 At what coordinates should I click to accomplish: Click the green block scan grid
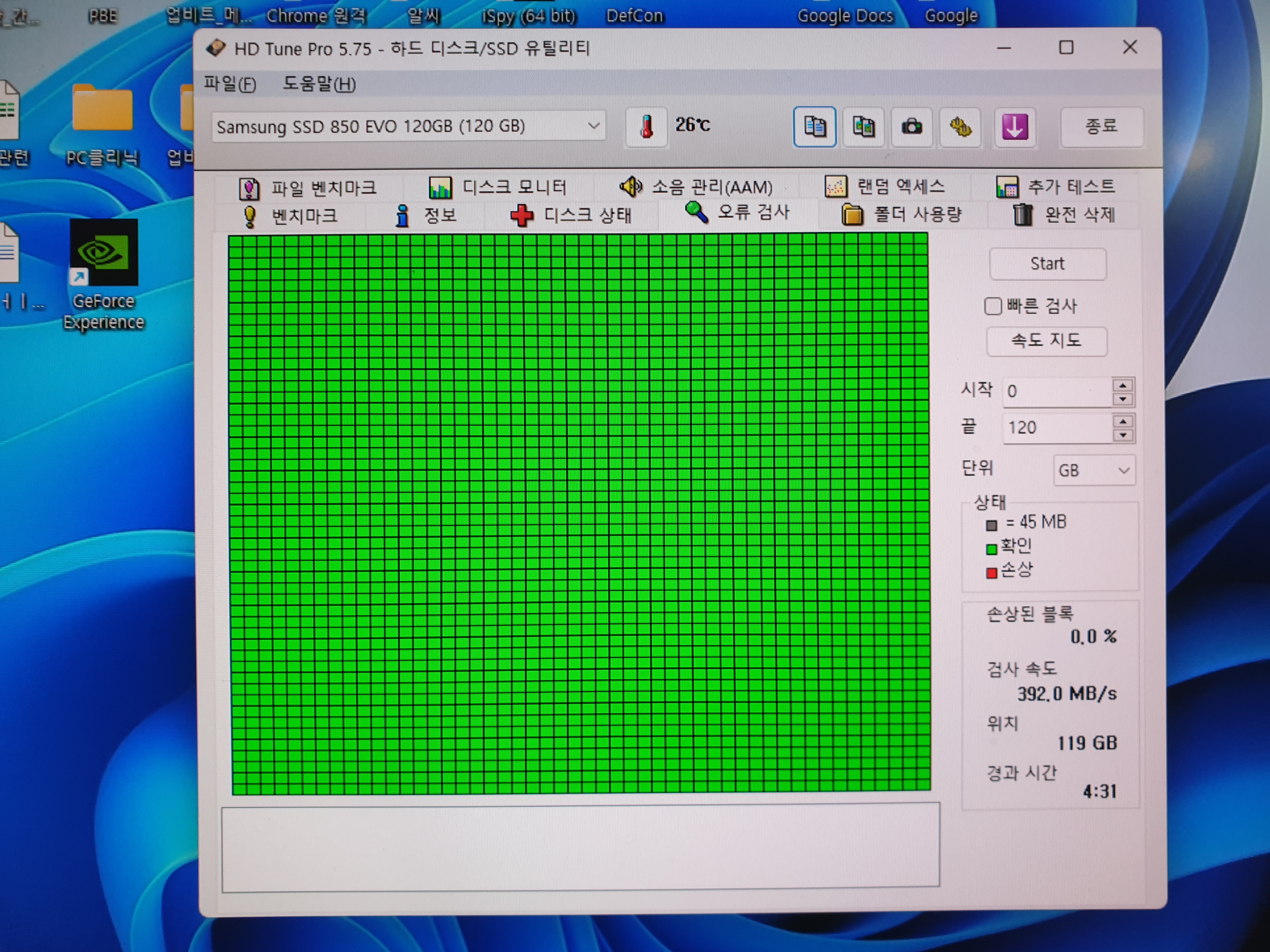point(579,513)
